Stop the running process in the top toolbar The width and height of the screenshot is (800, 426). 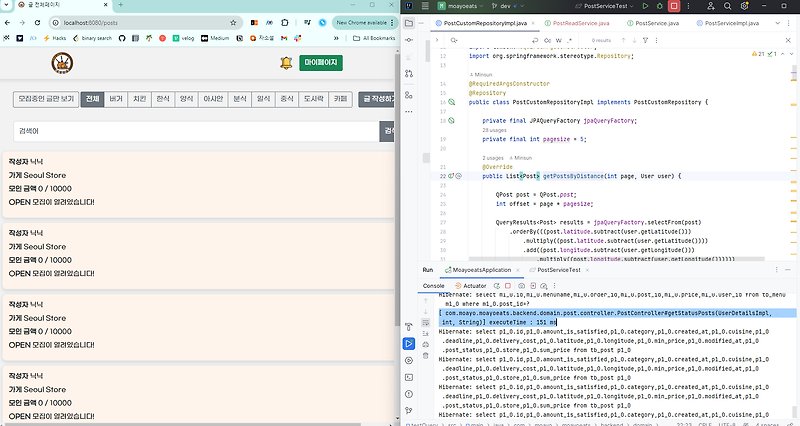point(674,6)
